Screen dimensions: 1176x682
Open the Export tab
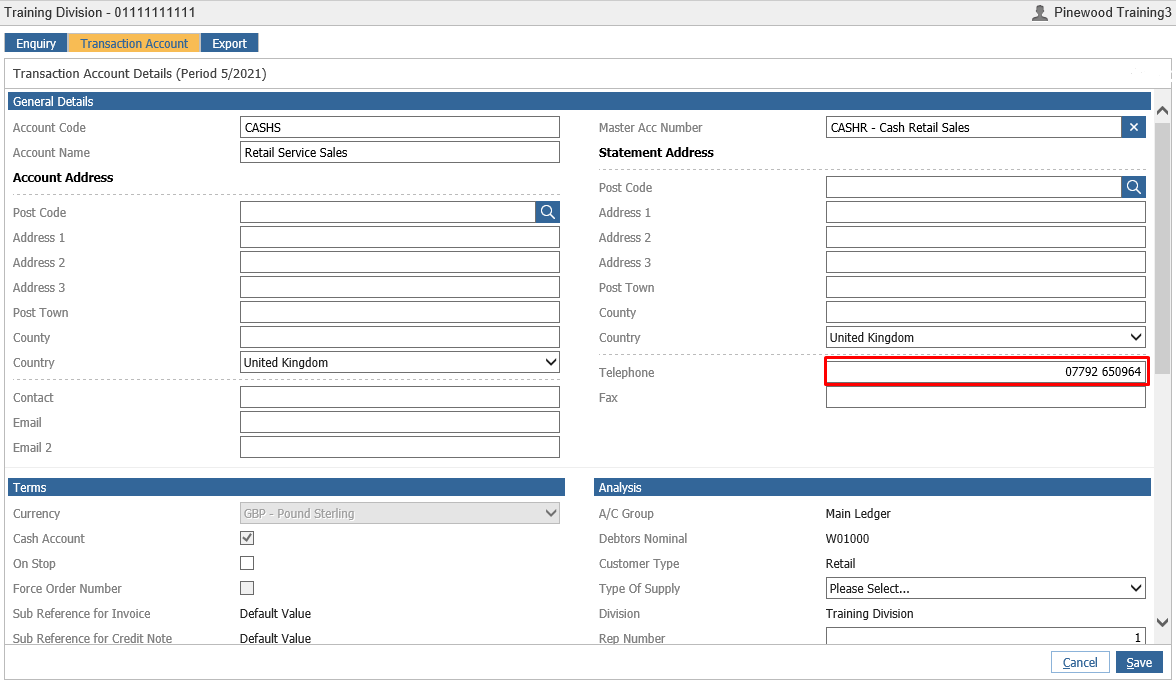click(x=230, y=44)
